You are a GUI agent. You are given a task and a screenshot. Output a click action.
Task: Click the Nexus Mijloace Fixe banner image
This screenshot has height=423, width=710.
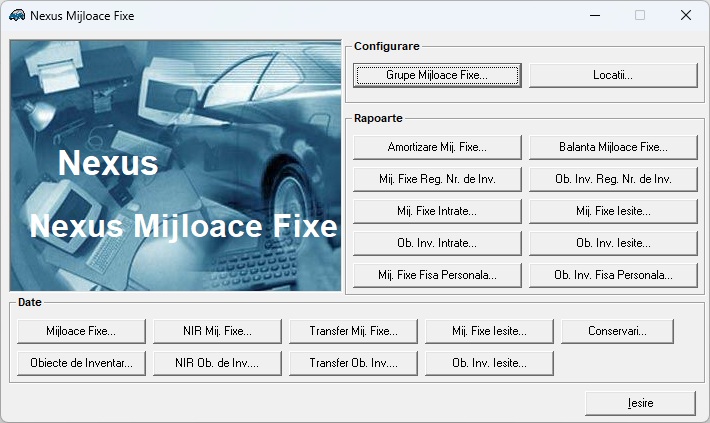(x=176, y=165)
